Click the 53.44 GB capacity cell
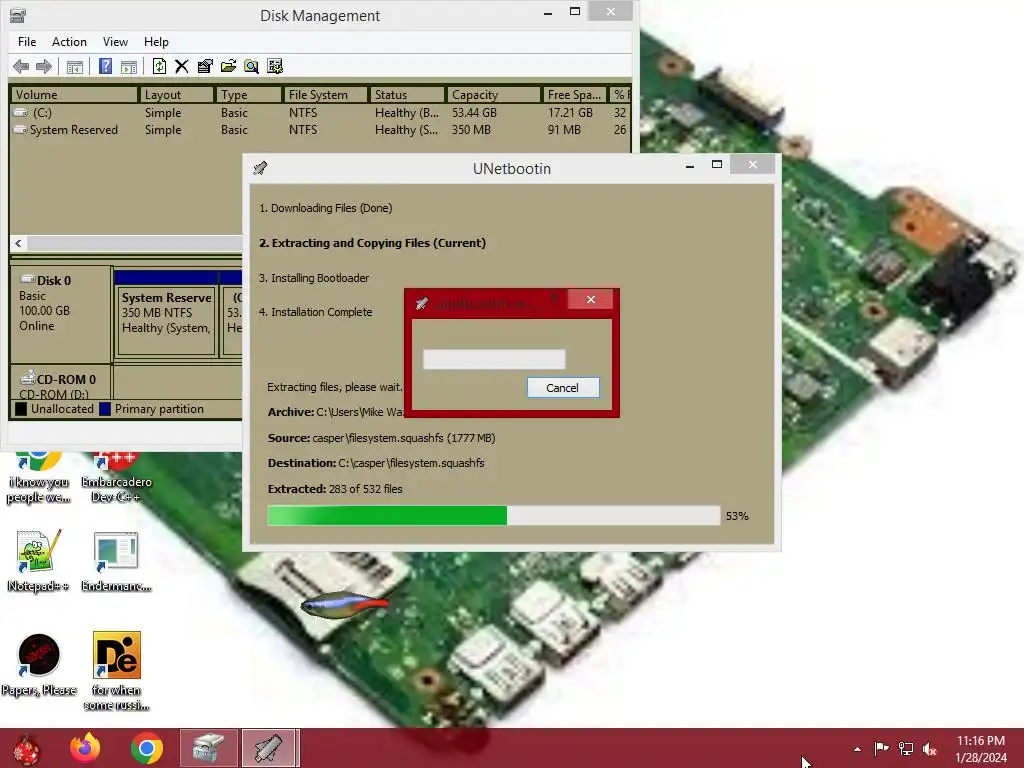 (x=474, y=113)
